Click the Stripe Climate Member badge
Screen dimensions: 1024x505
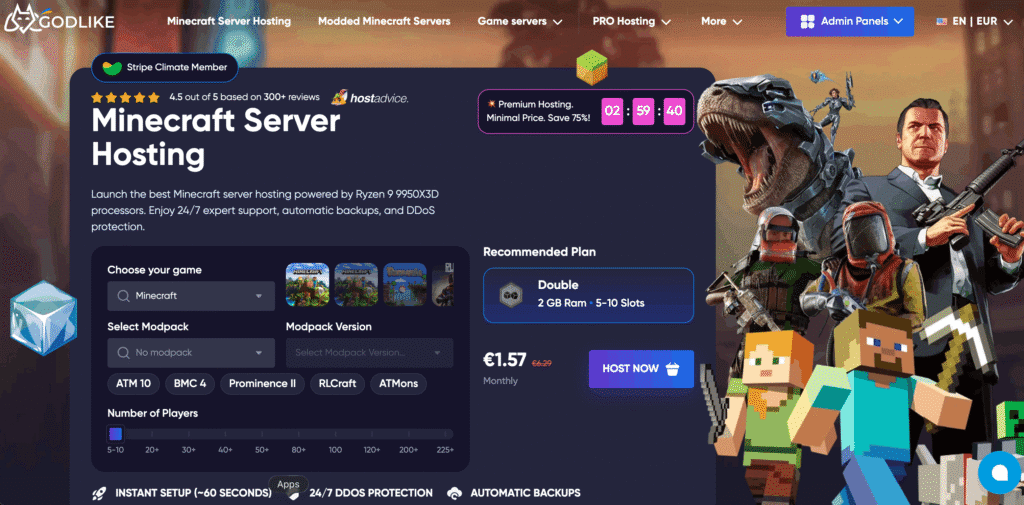(165, 67)
